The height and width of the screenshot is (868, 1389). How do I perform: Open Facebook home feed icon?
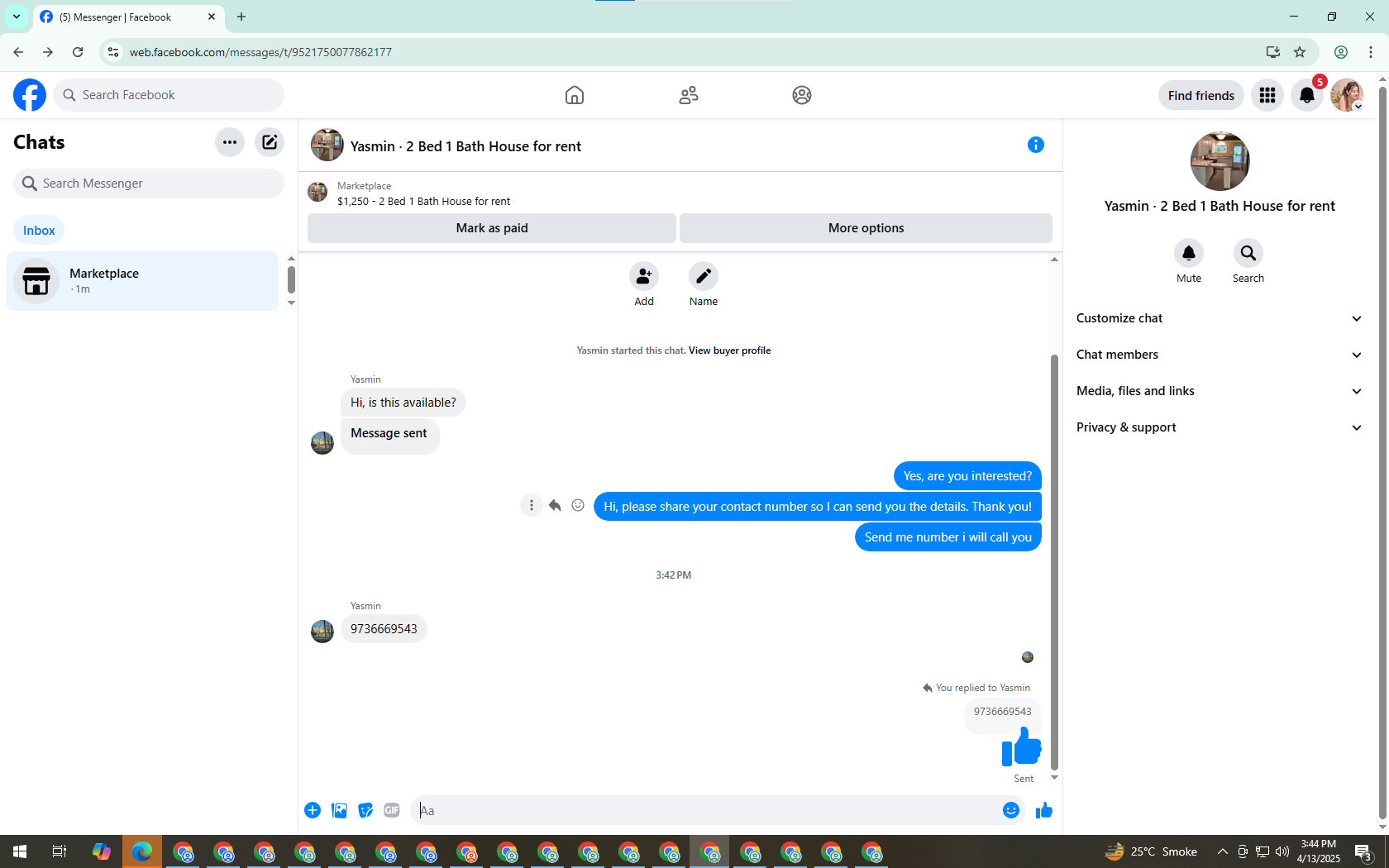pos(575,95)
